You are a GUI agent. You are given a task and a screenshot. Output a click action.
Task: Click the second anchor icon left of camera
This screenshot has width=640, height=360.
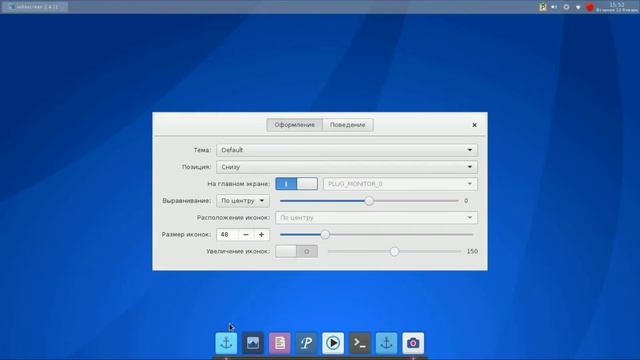point(387,343)
